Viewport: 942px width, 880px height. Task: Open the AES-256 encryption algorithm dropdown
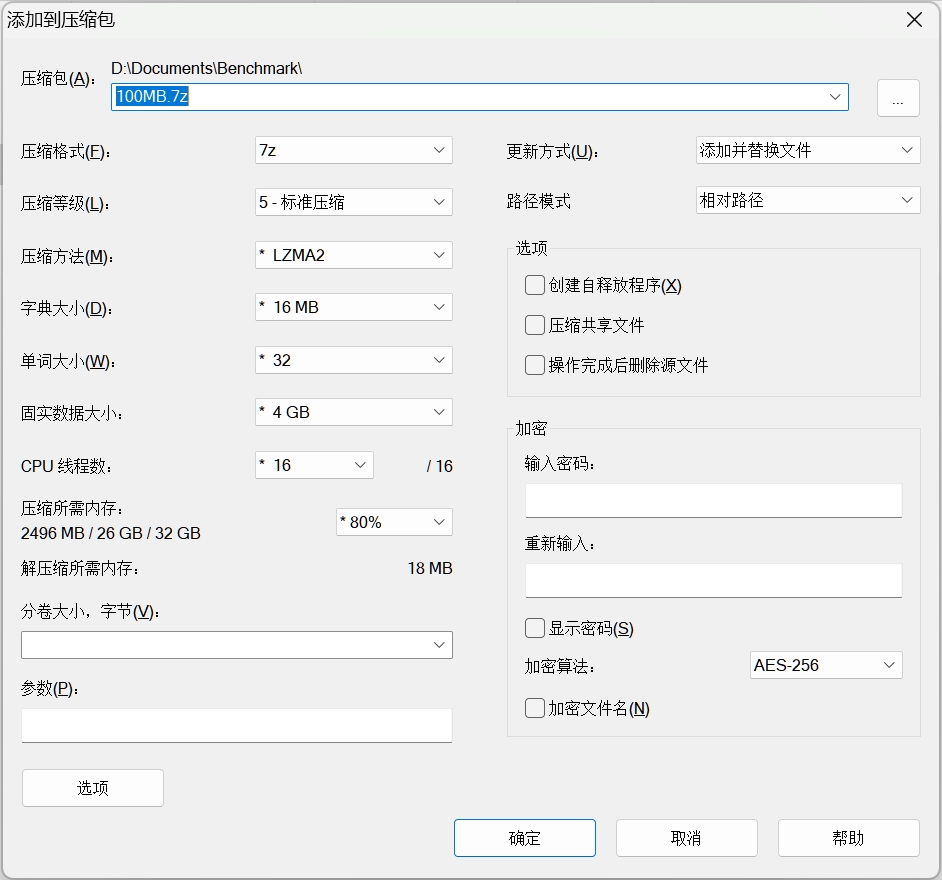pyautogui.click(x=825, y=665)
